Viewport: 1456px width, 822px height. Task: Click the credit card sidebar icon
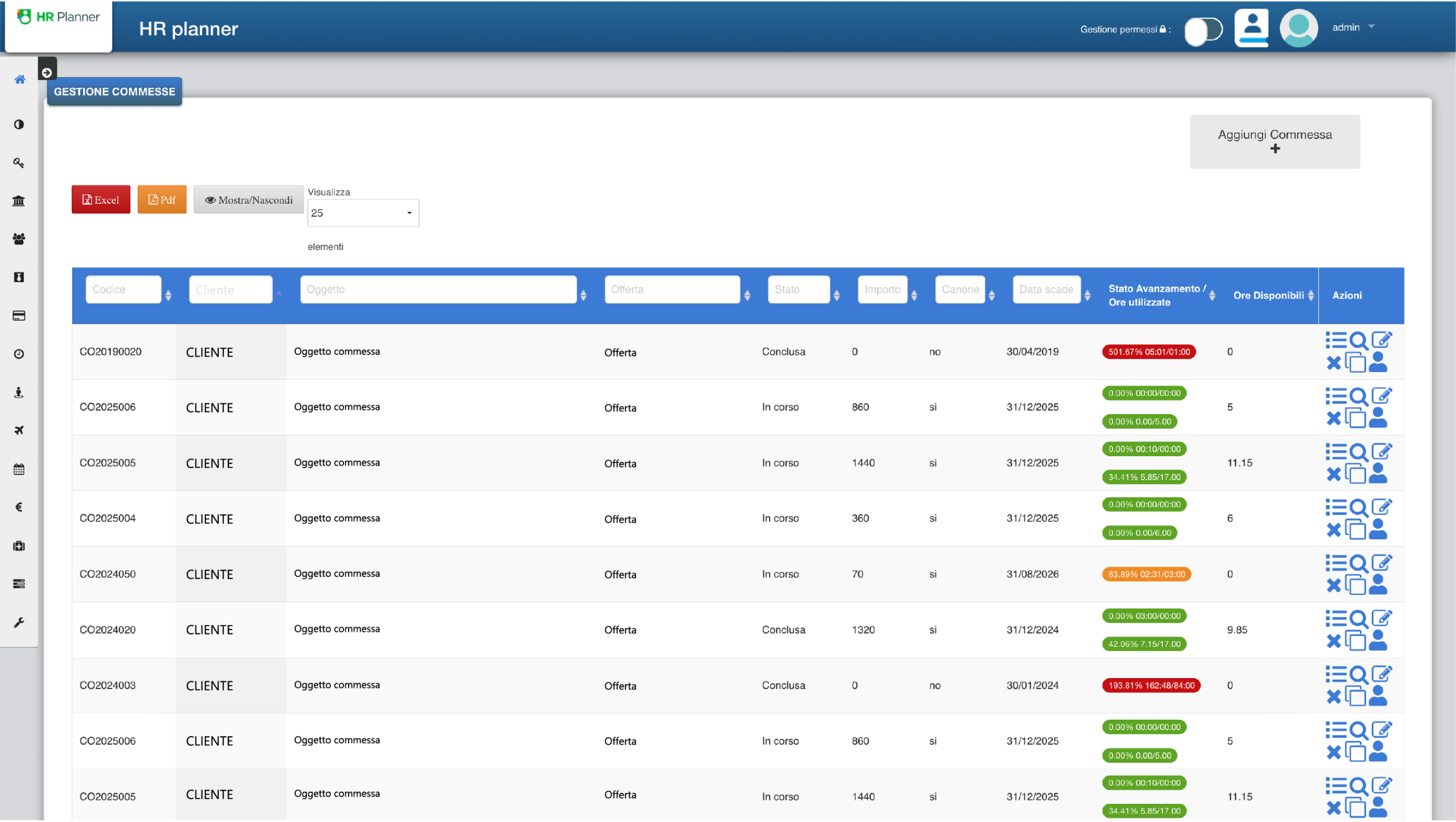point(19,316)
